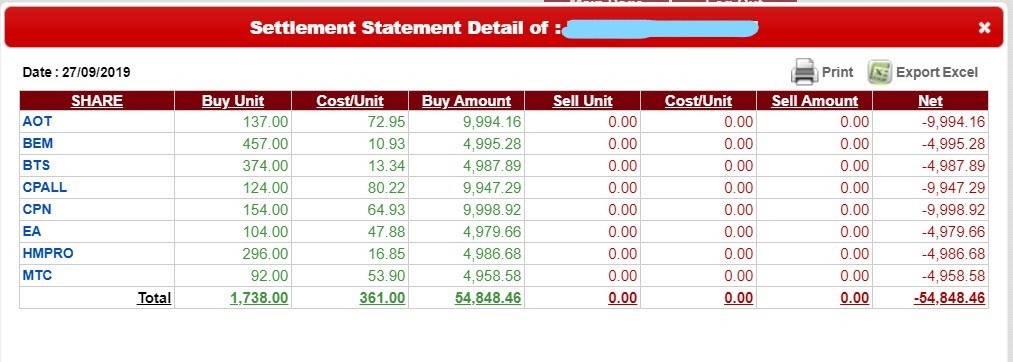Open the BEM share link
The width and height of the screenshot is (1013, 362).
[x=37, y=143]
